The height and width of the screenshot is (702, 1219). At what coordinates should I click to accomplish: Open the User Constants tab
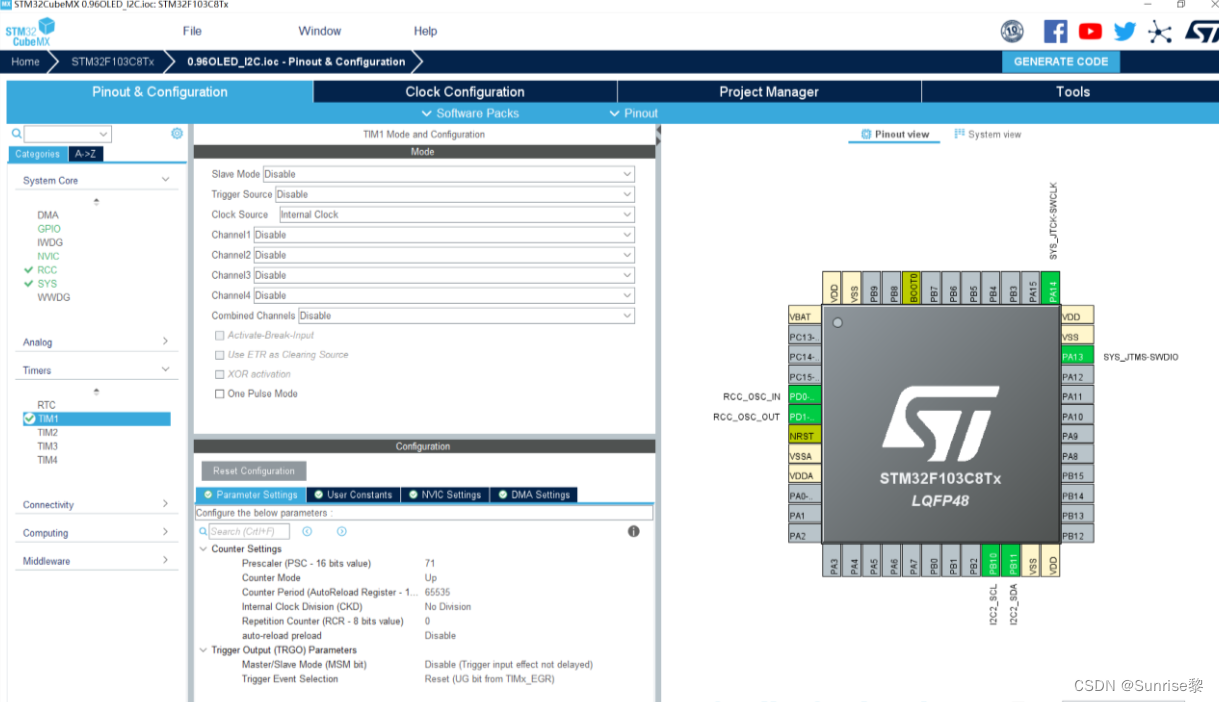click(352, 495)
